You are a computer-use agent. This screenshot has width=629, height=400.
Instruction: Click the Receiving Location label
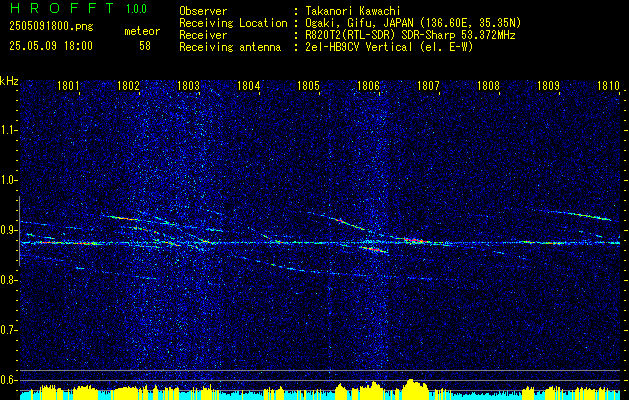point(233,23)
